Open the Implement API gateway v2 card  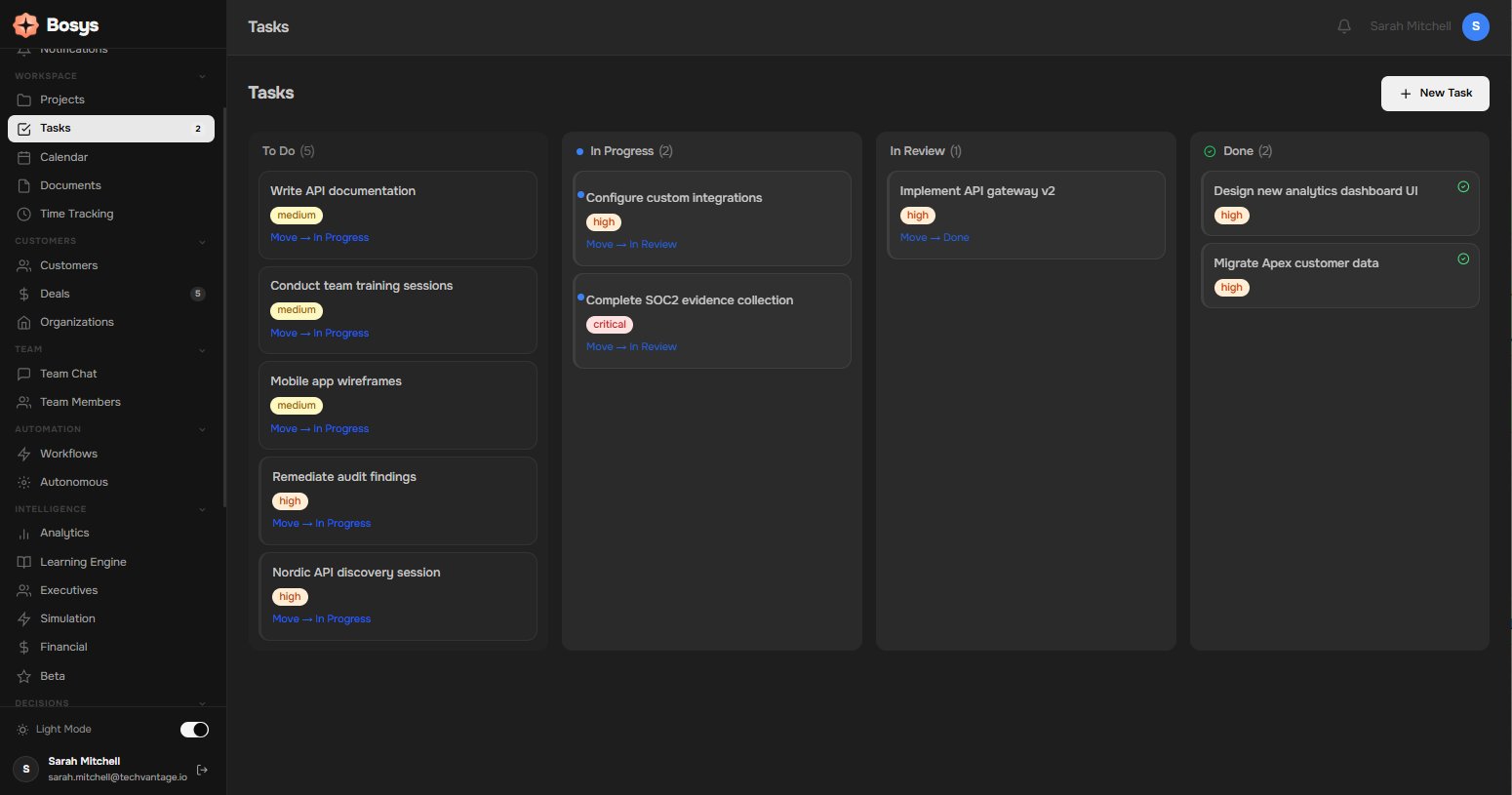click(977, 191)
